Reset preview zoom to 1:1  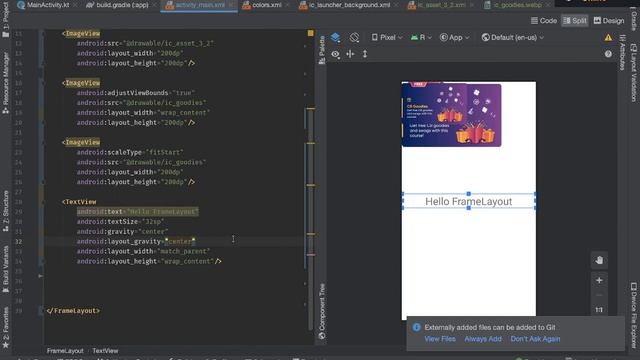click(599, 310)
